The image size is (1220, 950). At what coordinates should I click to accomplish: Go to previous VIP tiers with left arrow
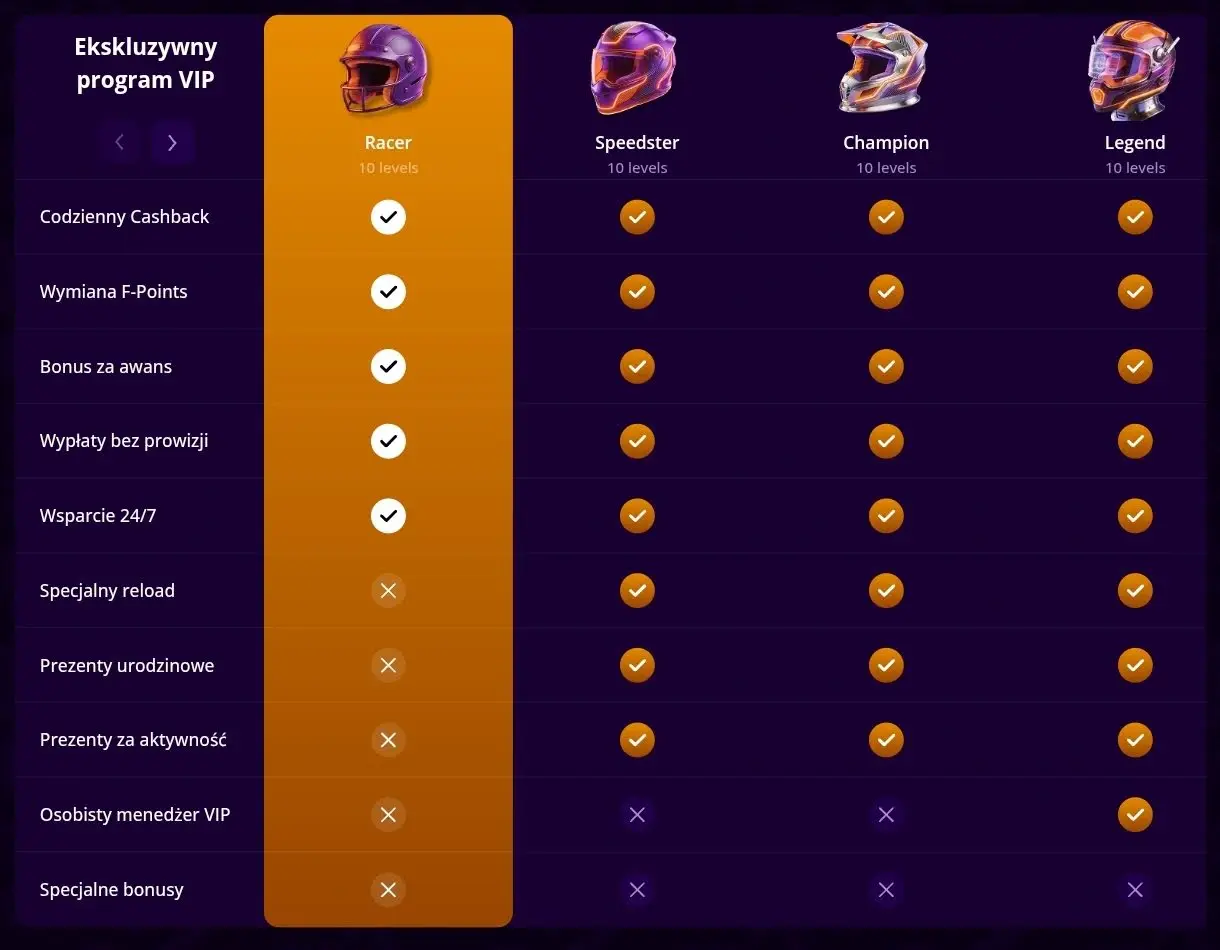tap(120, 143)
